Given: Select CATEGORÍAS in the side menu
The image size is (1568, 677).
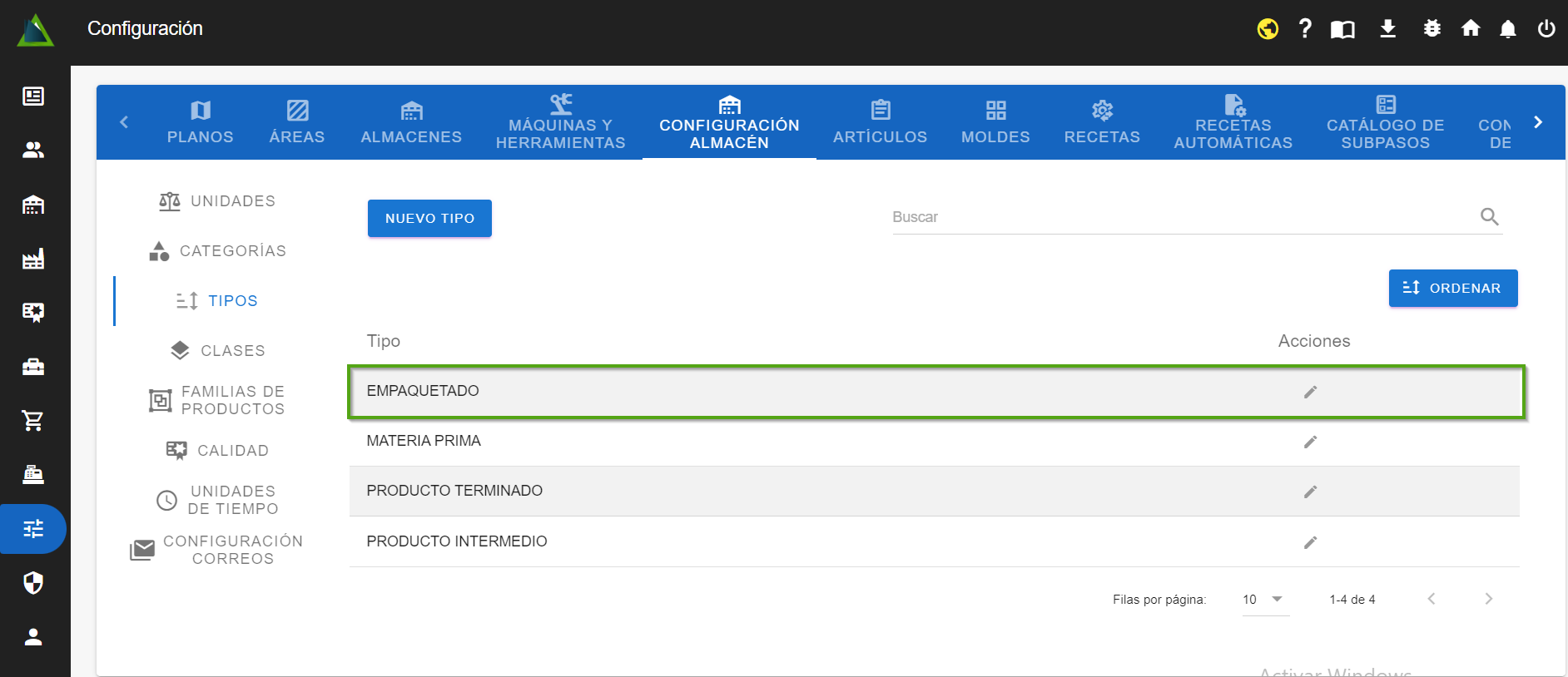Looking at the screenshot, I should click(218, 251).
